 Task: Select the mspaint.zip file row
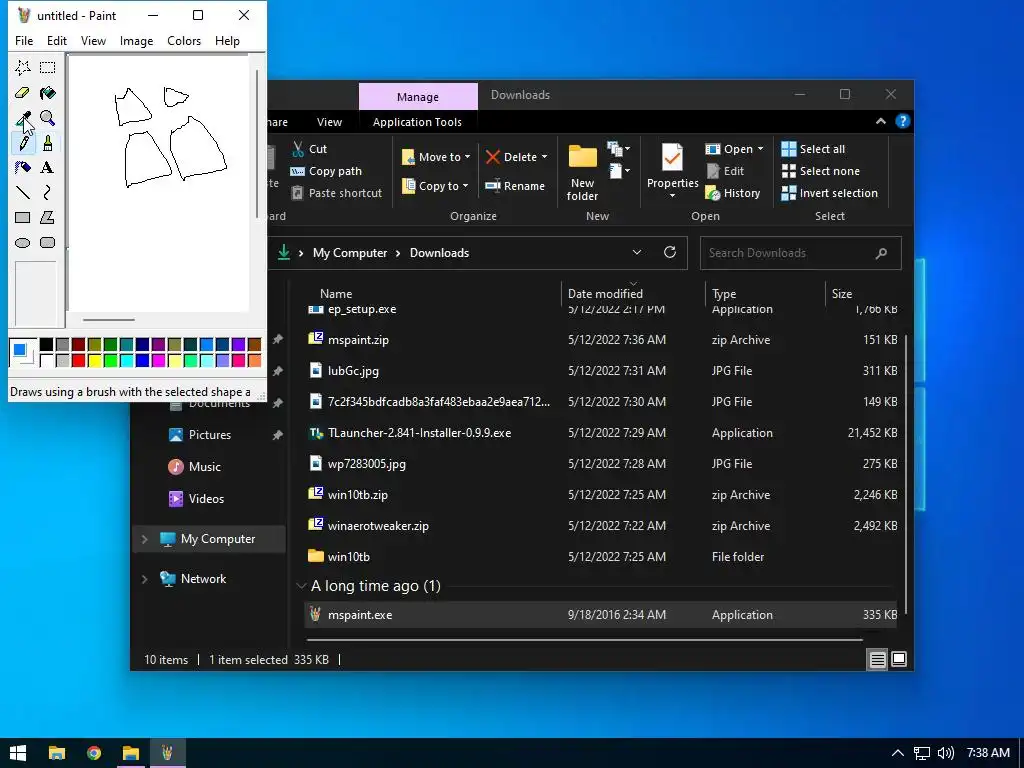(601, 340)
